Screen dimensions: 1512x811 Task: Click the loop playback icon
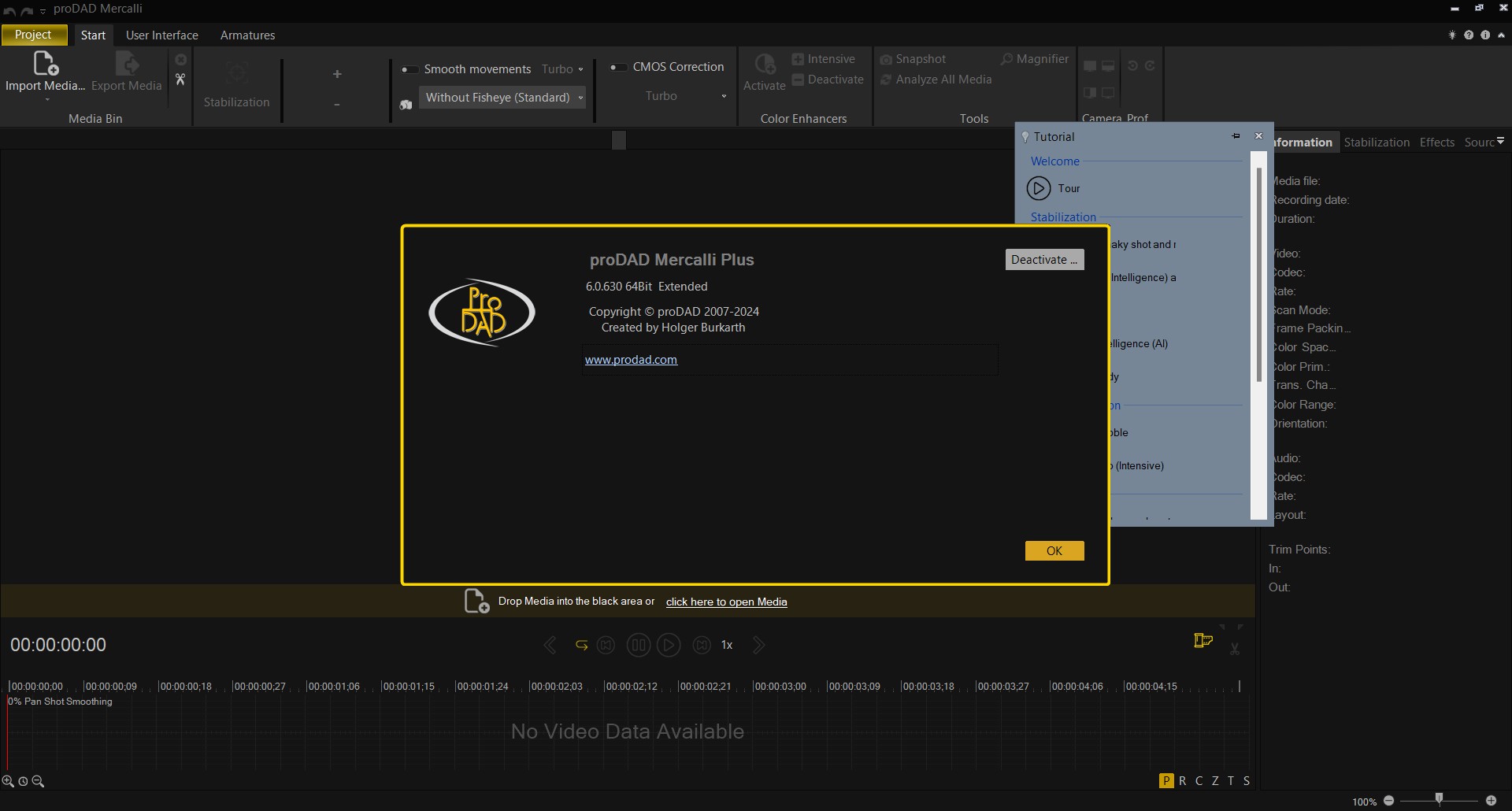tap(581, 645)
